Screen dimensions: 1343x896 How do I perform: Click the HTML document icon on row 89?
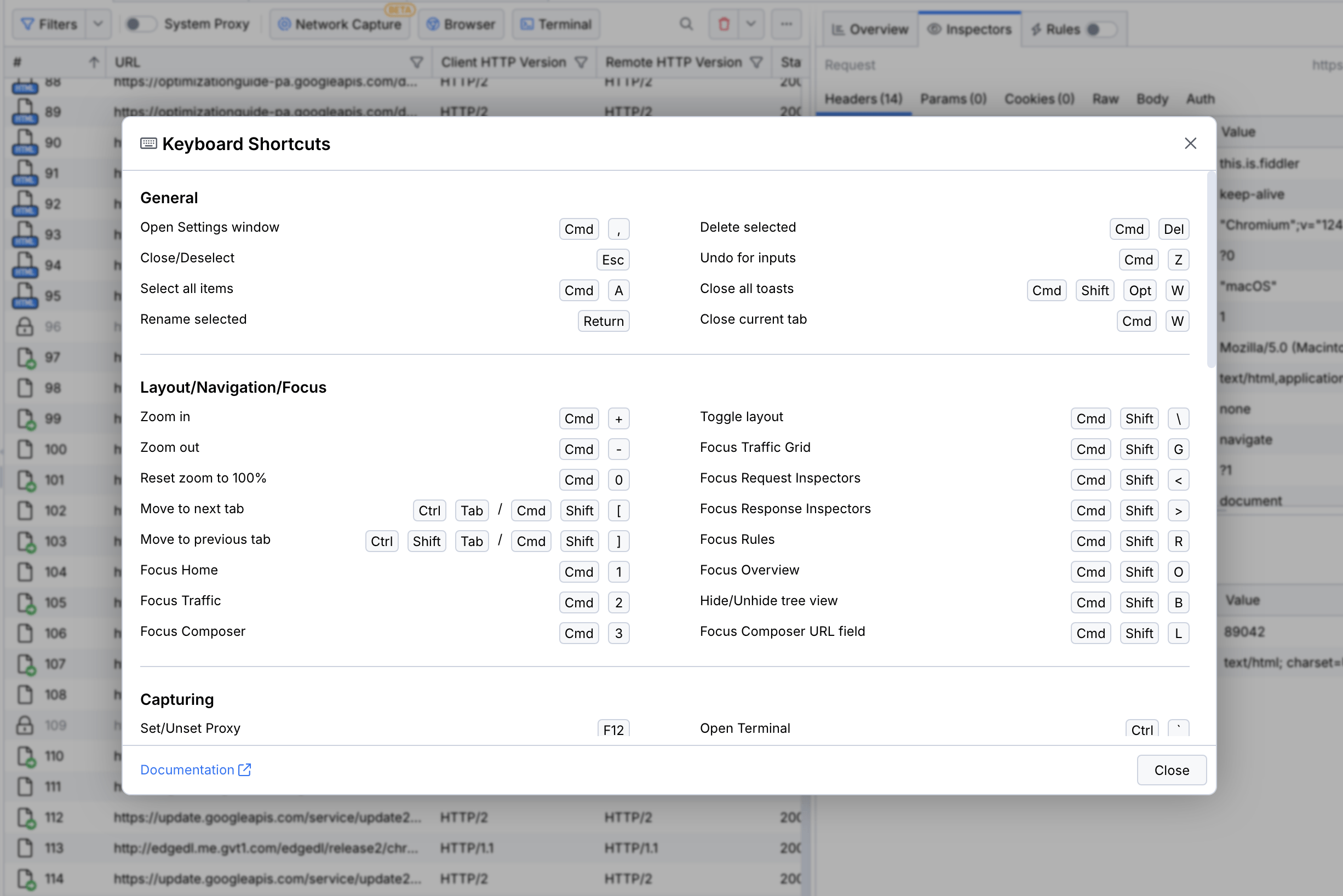(25, 111)
